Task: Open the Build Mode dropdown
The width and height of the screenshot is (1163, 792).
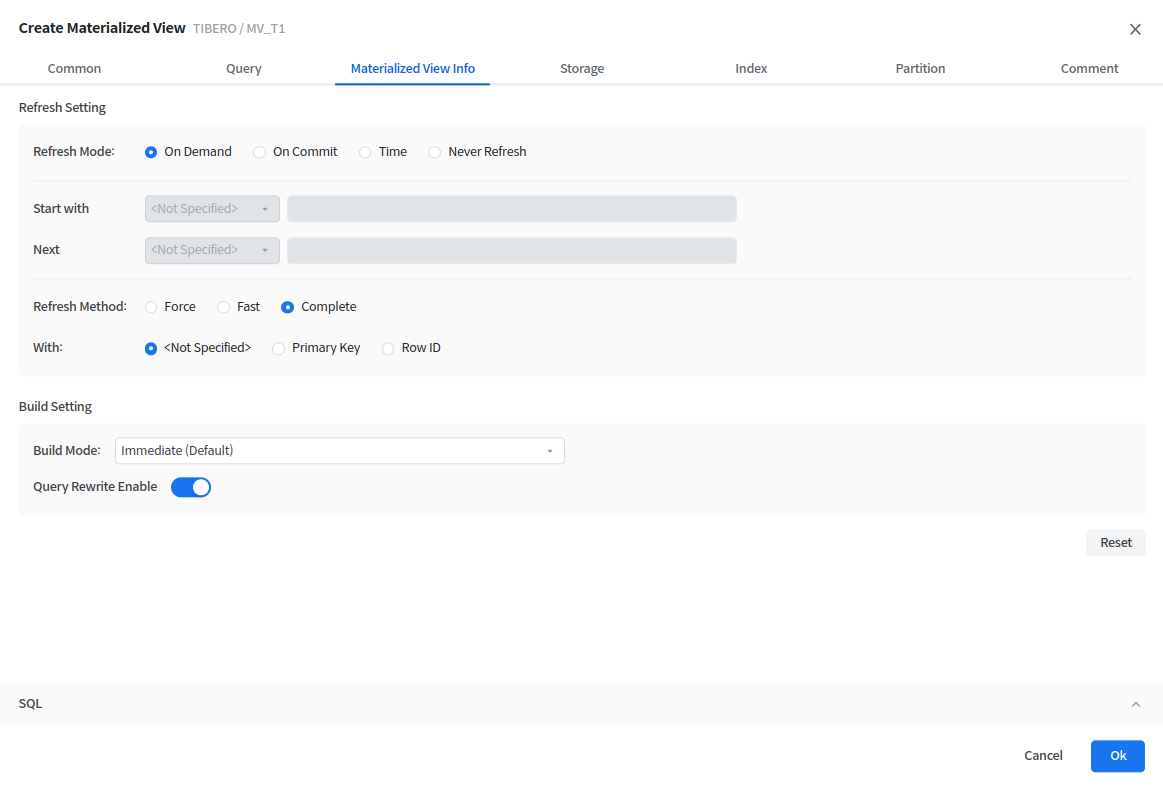Action: pos(339,451)
